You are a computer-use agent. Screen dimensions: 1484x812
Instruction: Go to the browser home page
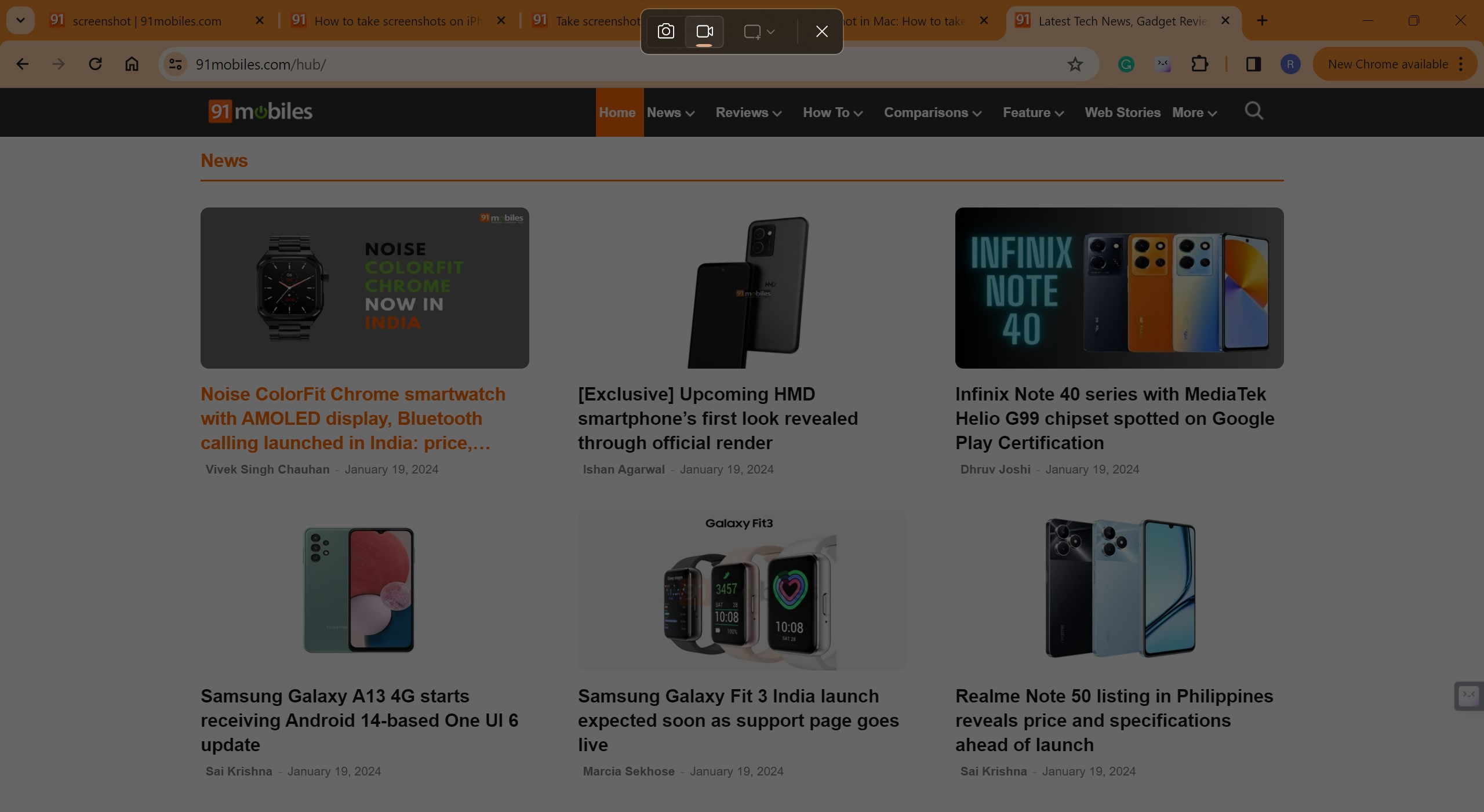point(132,64)
